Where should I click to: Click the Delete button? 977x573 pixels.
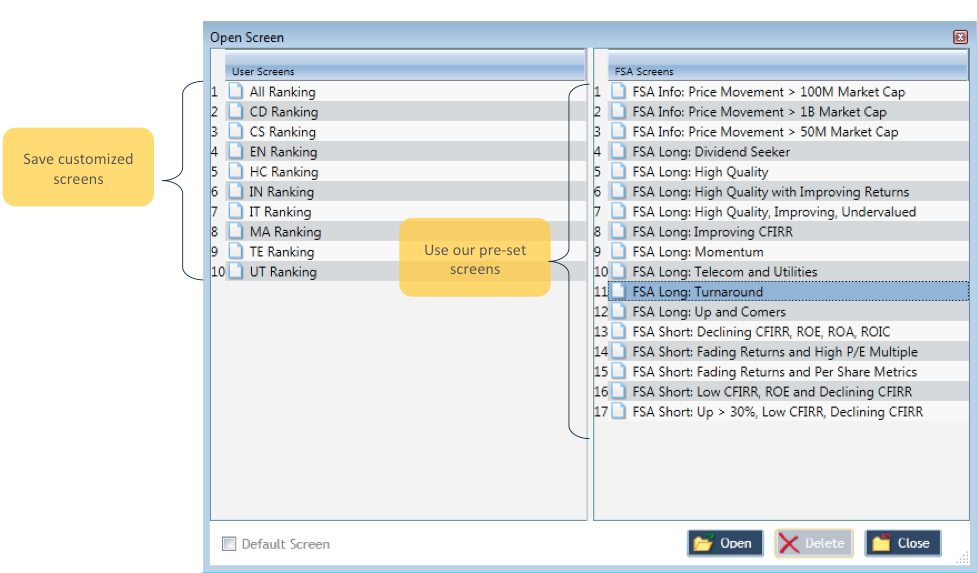click(x=814, y=543)
